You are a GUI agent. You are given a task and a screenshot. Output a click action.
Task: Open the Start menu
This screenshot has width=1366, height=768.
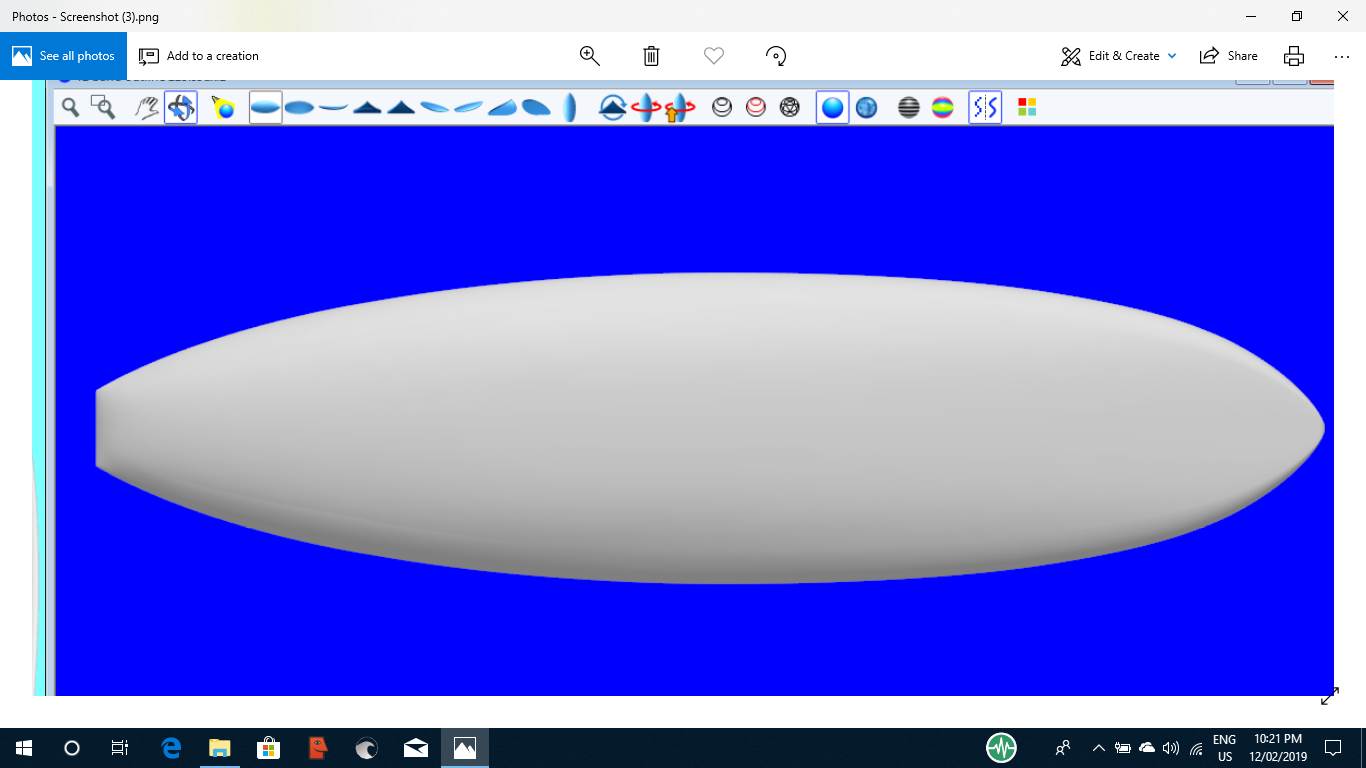pyautogui.click(x=22, y=747)
